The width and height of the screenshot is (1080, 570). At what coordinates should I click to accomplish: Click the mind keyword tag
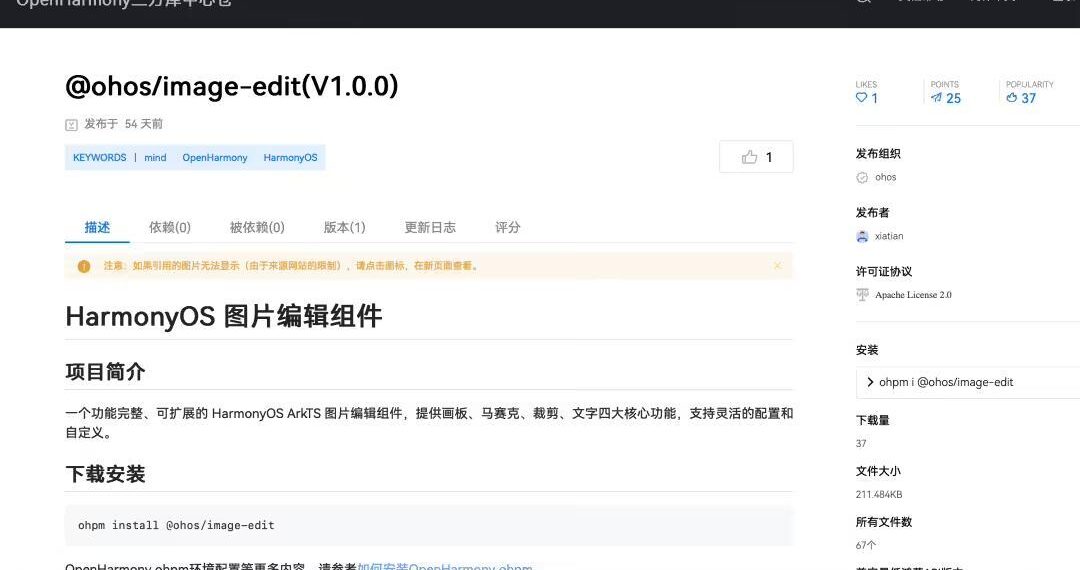coord(155,158)
